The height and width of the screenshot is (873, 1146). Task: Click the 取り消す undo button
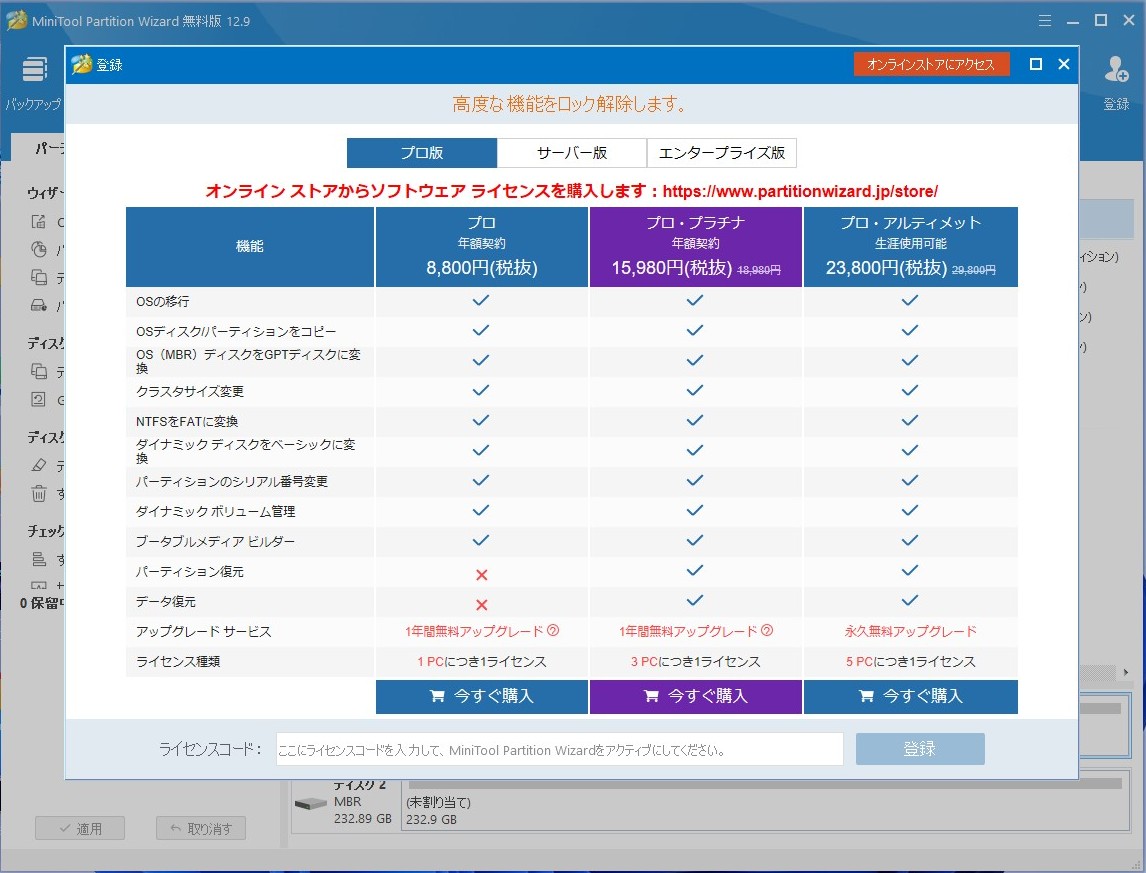[201, 828]
